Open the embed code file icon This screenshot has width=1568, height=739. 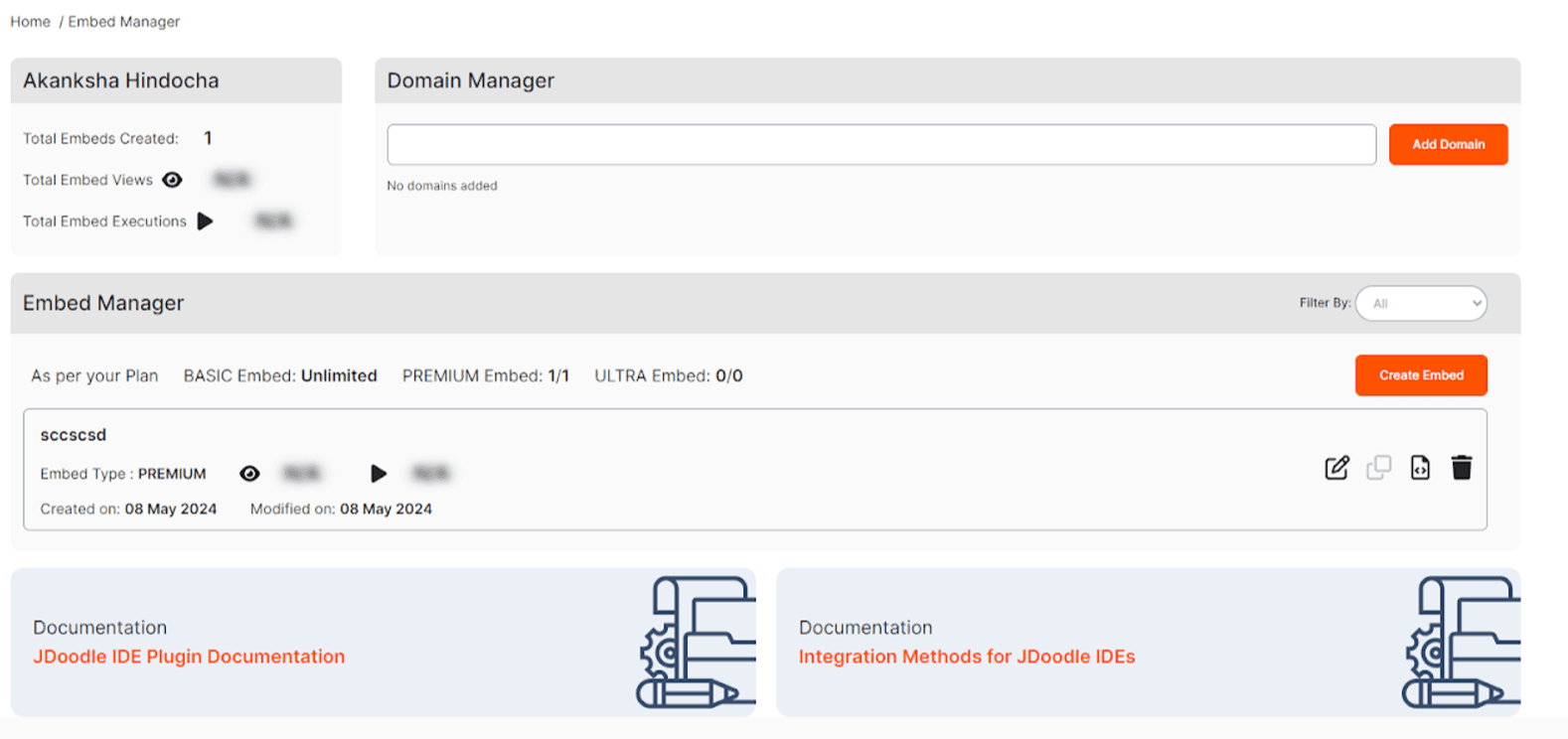[x=1420, y=468]
